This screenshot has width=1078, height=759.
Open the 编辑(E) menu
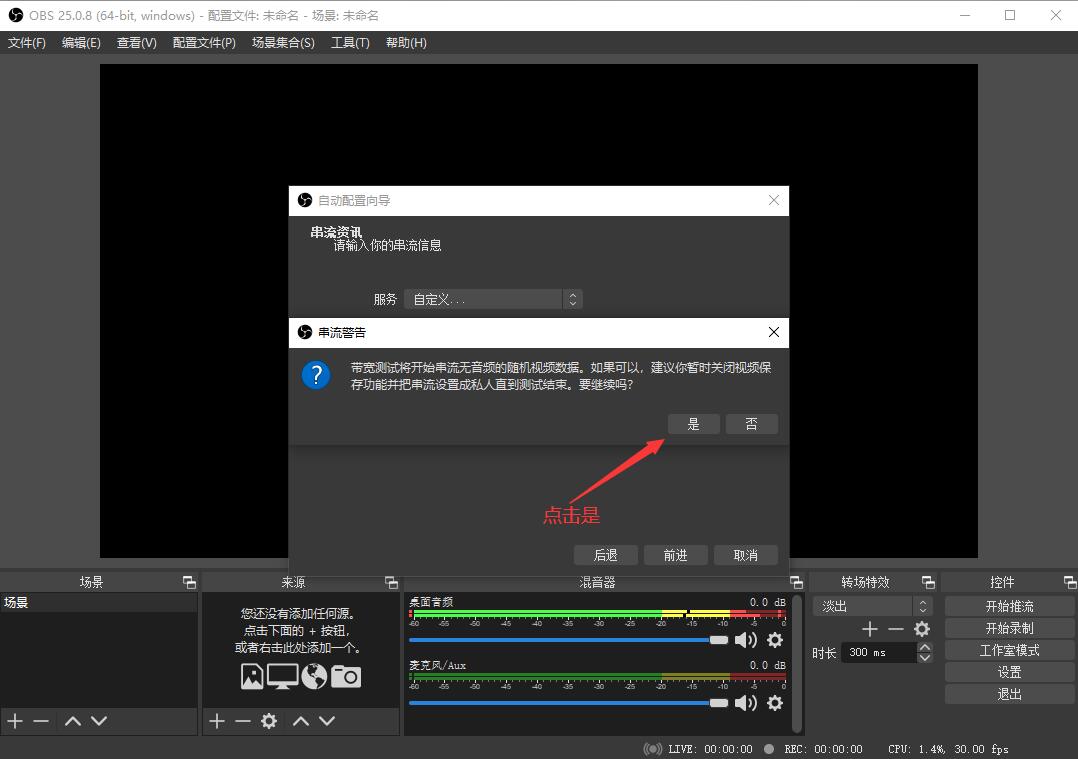(x=81, y=43)
